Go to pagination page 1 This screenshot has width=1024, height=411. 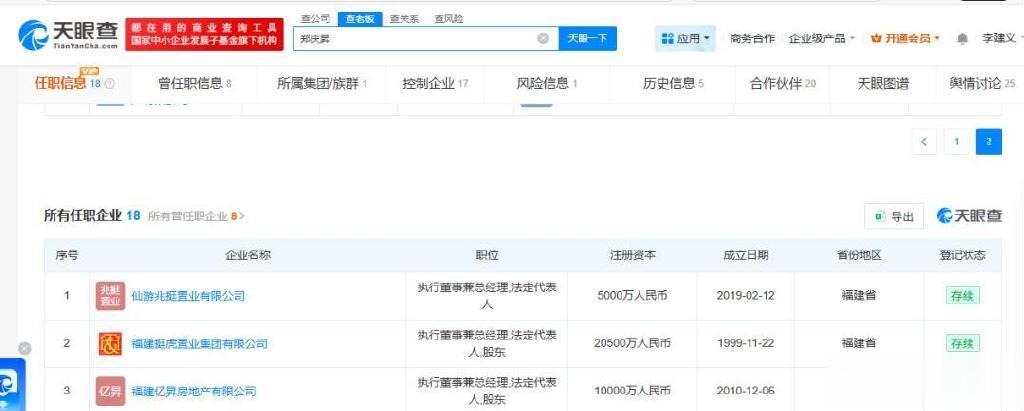(956, 142)
